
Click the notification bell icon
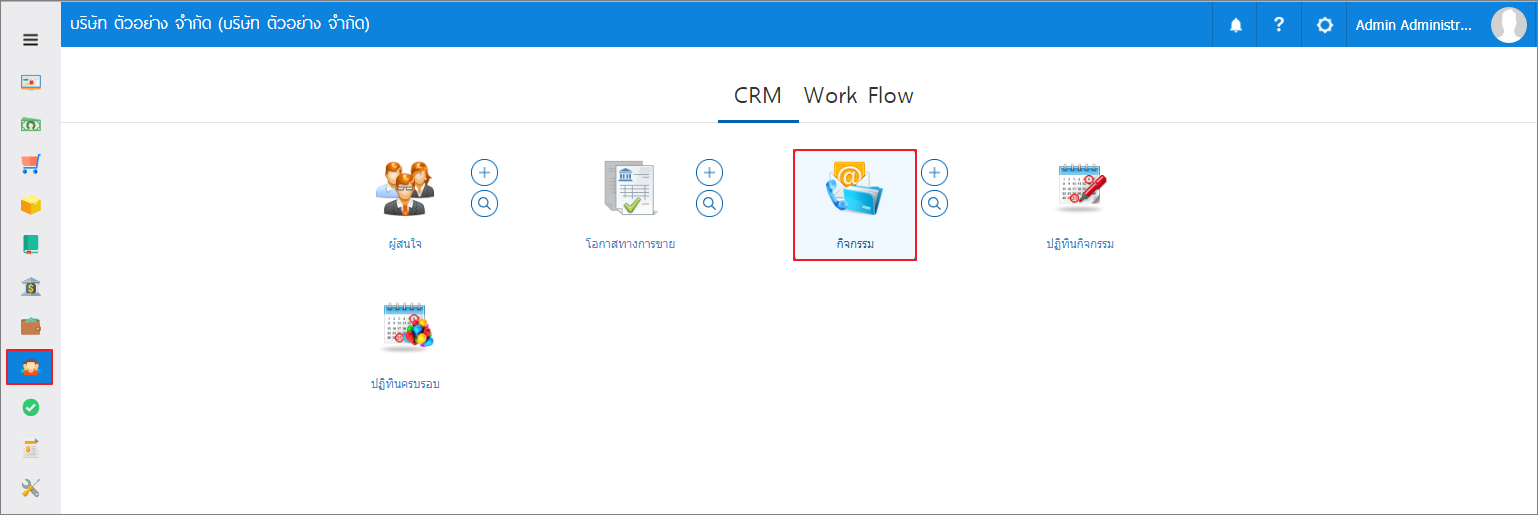[x=1236, y=25]
